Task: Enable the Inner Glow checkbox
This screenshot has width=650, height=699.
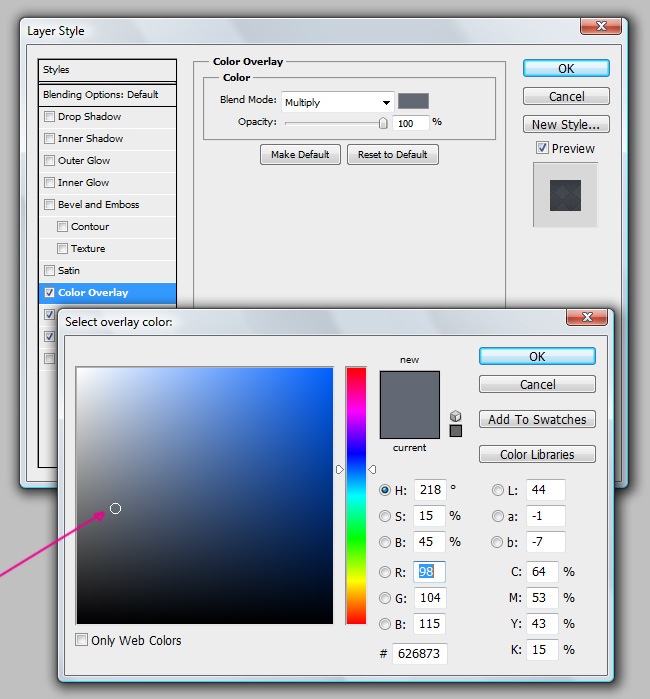Action: click(49, 183)
